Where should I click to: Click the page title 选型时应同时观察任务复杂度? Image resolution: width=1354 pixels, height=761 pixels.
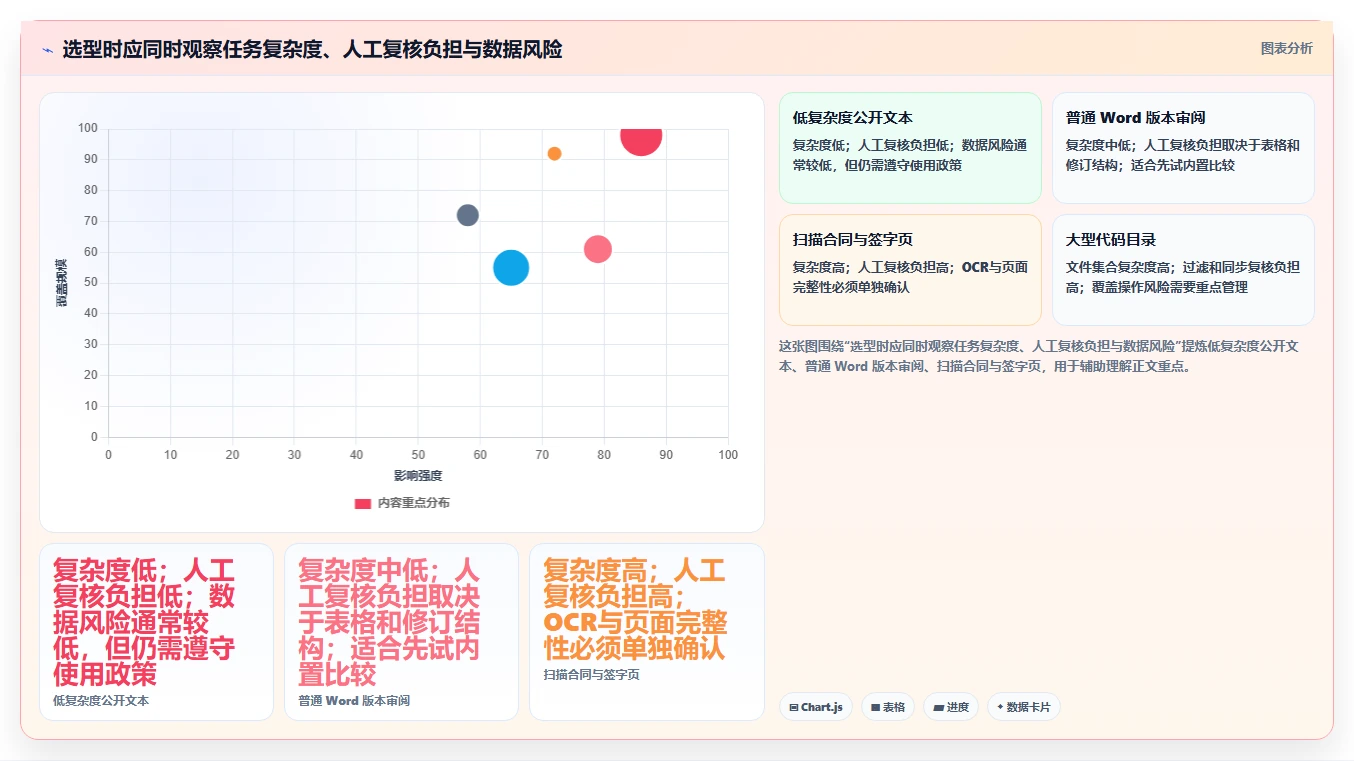point(312,49)
